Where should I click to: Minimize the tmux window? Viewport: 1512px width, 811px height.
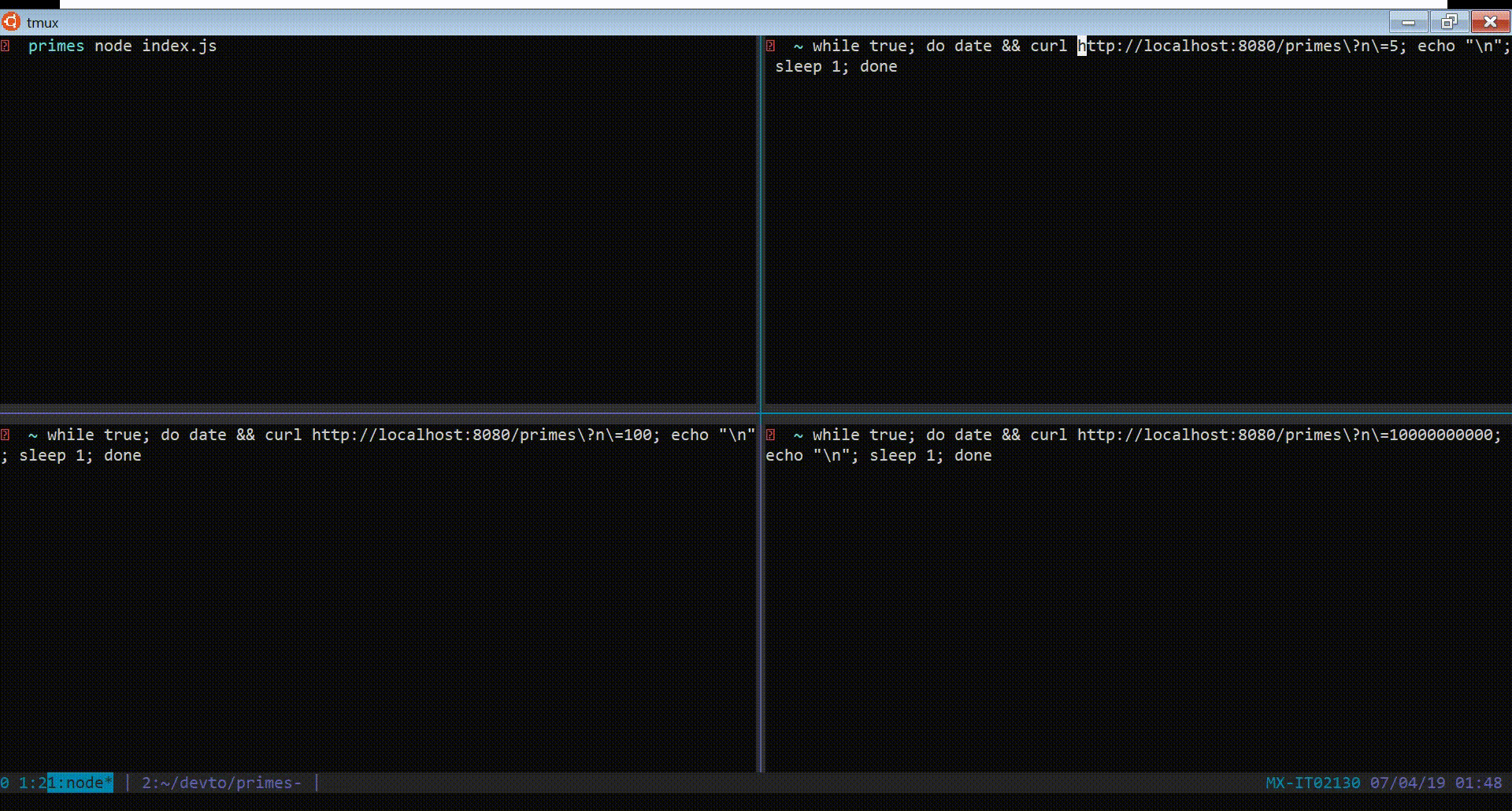tap(1408, 22)
